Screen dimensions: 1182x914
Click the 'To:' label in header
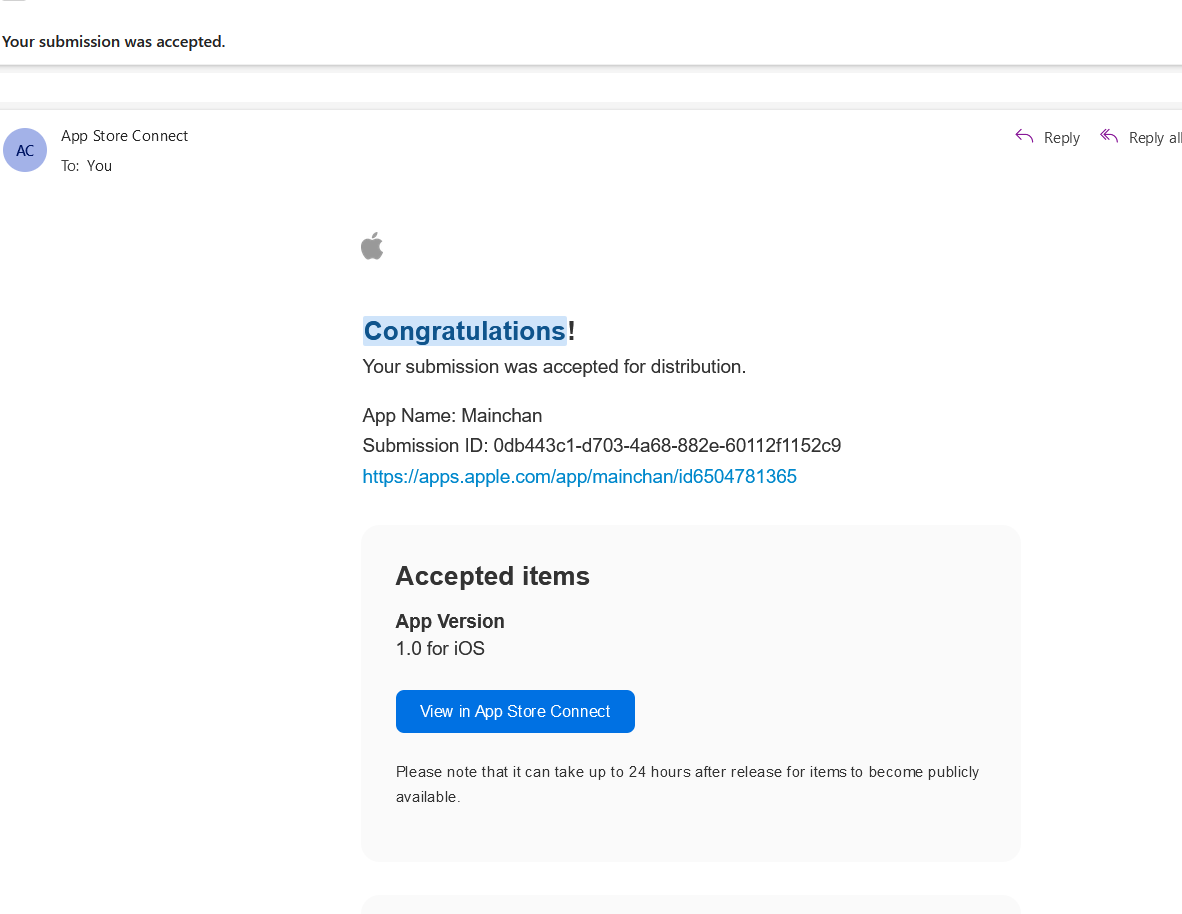[x=70, y=166]
